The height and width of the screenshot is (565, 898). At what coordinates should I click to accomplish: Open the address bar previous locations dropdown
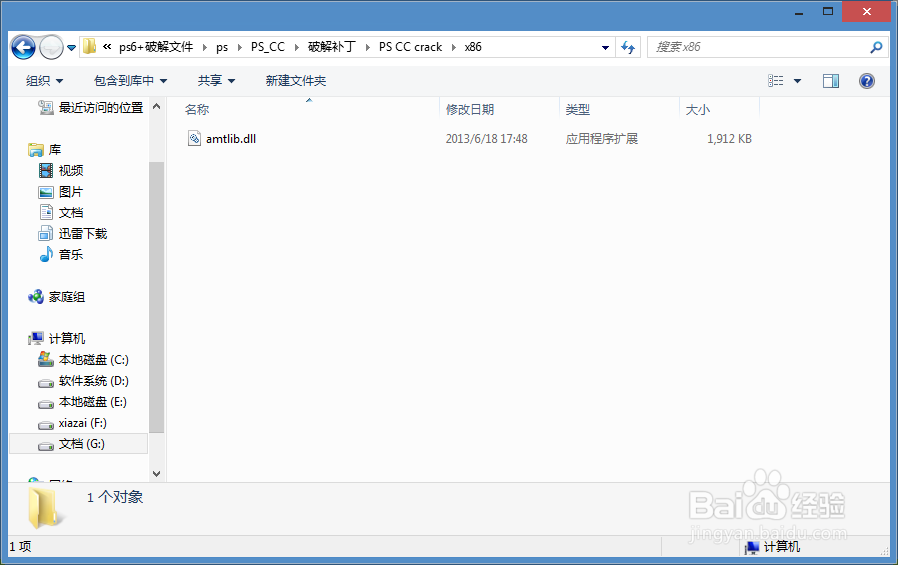[x=605, y=48]
